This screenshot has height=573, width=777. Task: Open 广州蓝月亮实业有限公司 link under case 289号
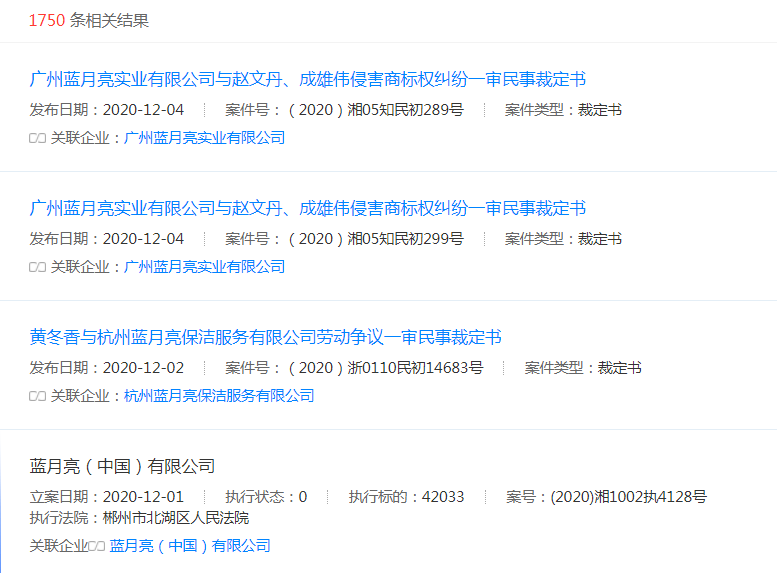(x=204, y=138)
